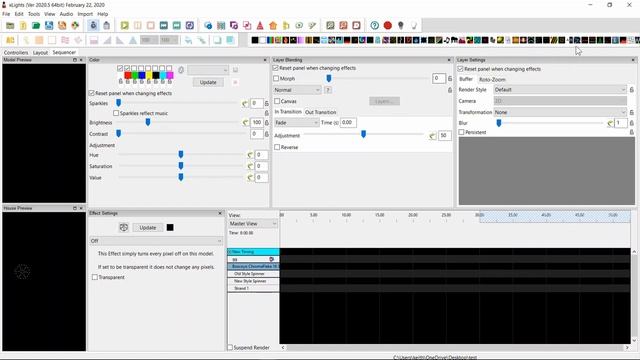
Task: Open the Master View dropdown
Action: click(x=253, y=224)
